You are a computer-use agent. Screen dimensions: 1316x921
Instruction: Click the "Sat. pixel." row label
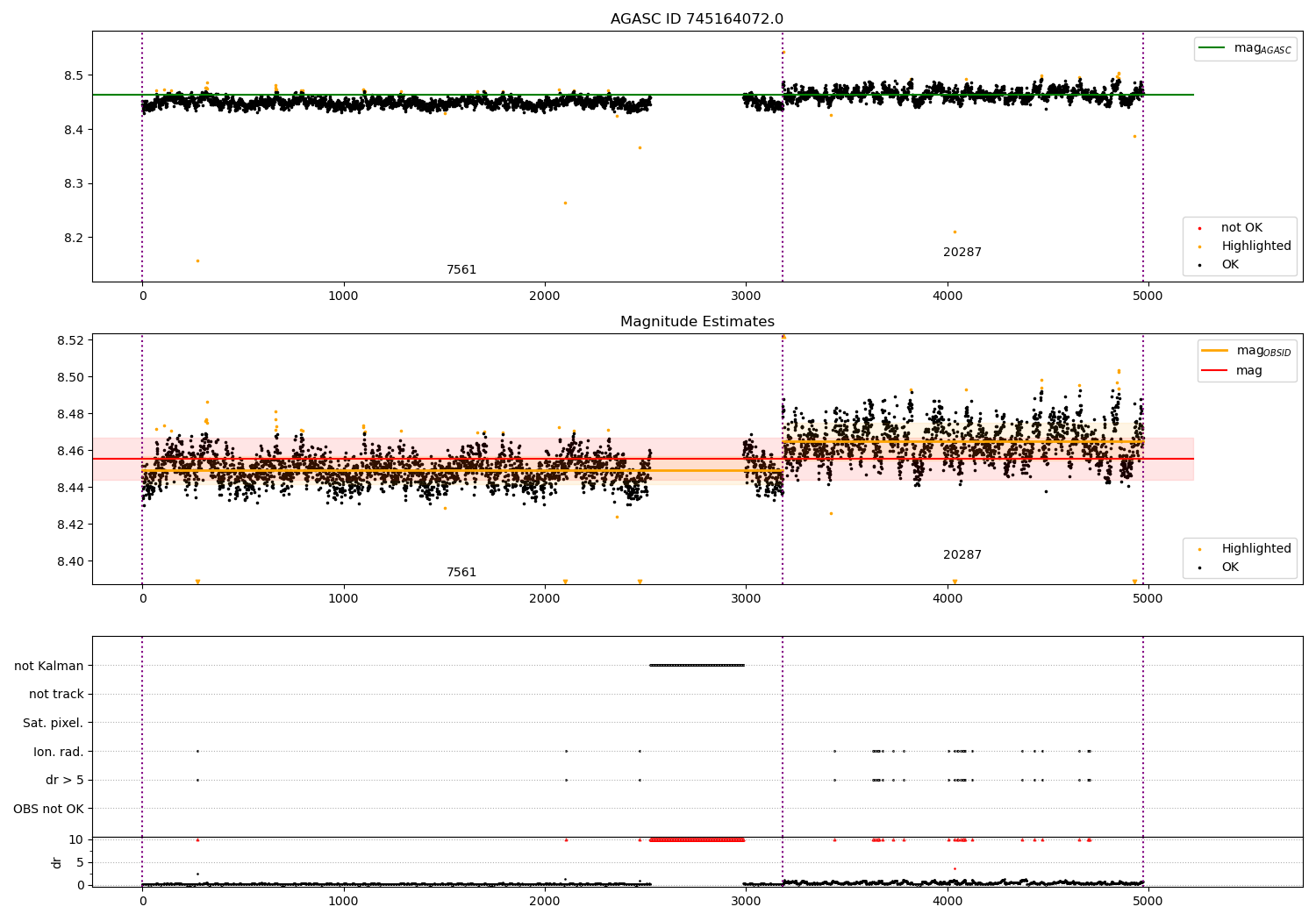coord(54,724)
